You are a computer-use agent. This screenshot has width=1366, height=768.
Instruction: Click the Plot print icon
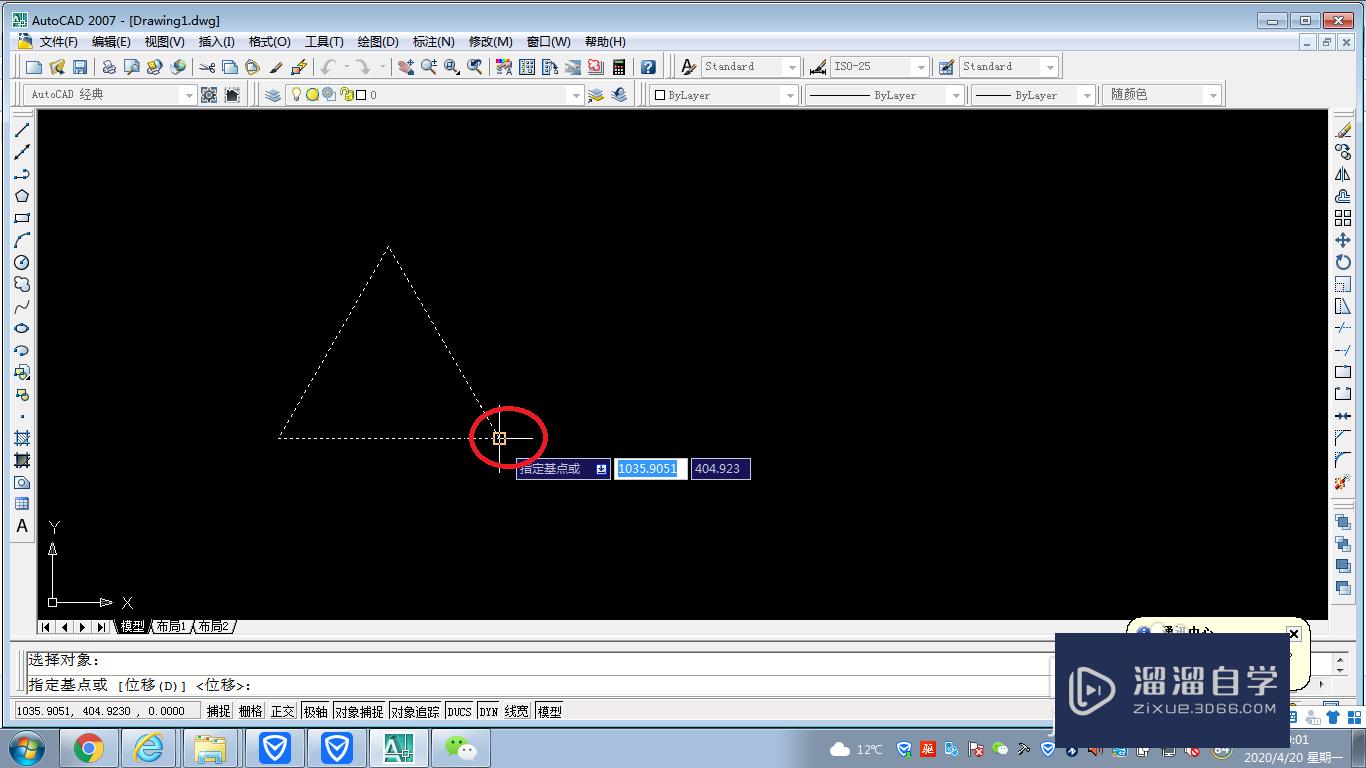tap(109, 67)
